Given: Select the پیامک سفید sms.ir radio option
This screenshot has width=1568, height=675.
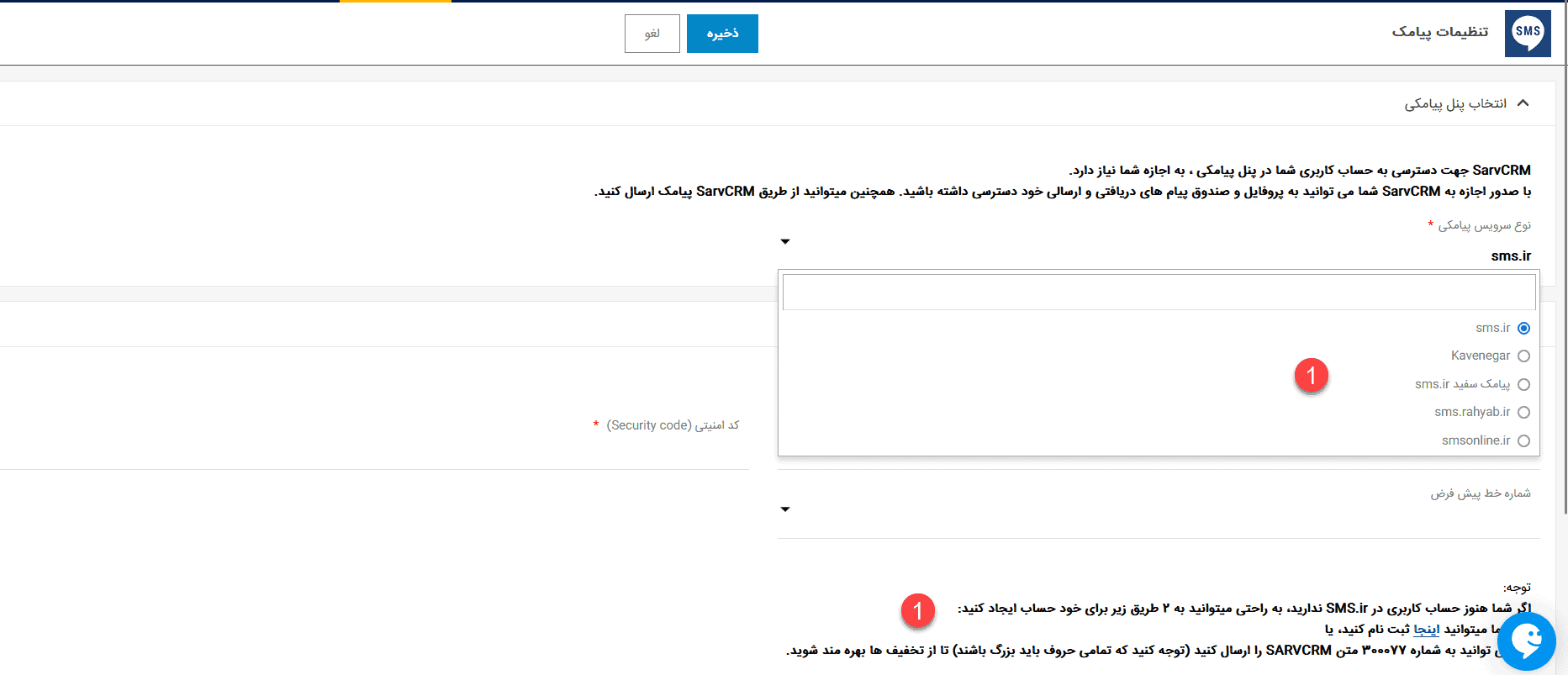Looking at the screenshot, I should pyautogui.click(x=1523, y=384).
